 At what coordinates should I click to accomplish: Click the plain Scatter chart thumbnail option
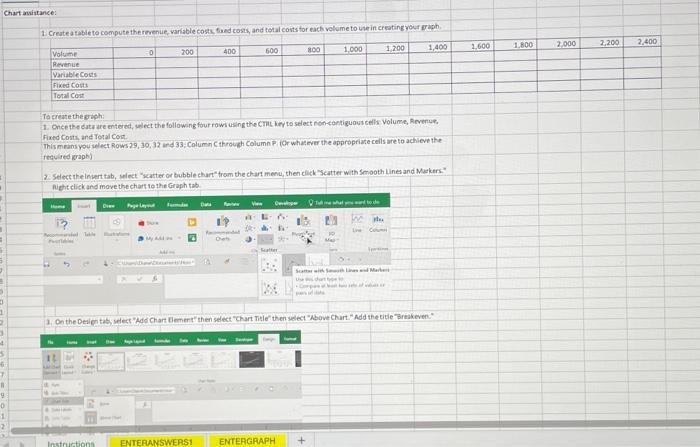pyautogui.click(x=269, y=265)
